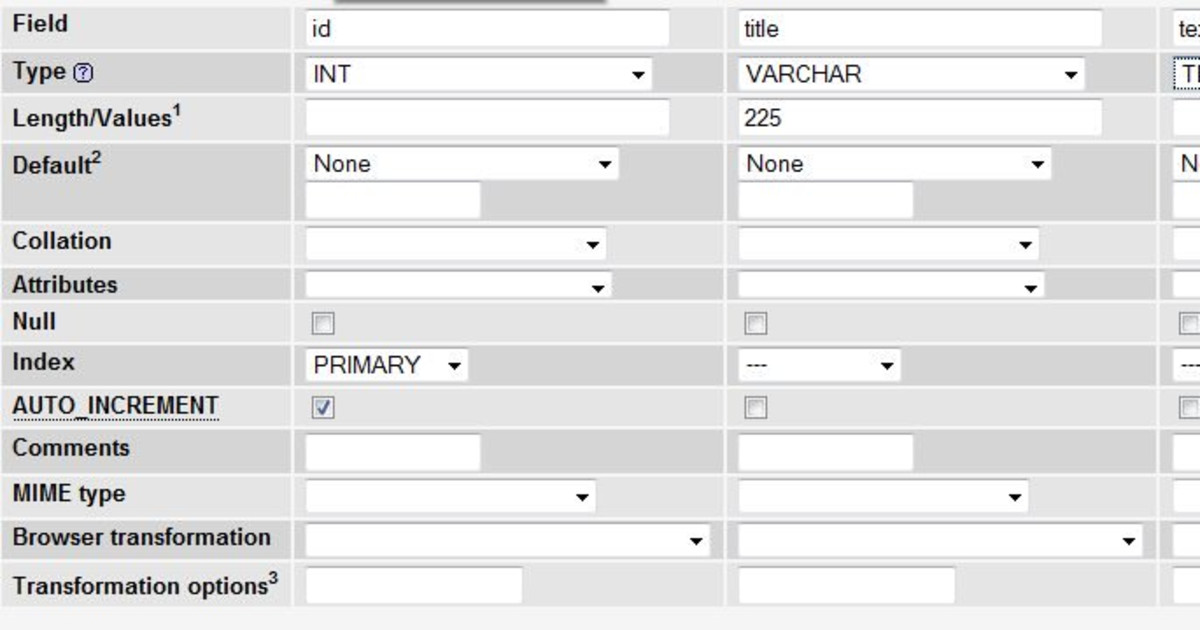Enable the Null checkbox for the id column
The width and height of the screenshot is (1200, 630).
point(322,322)
